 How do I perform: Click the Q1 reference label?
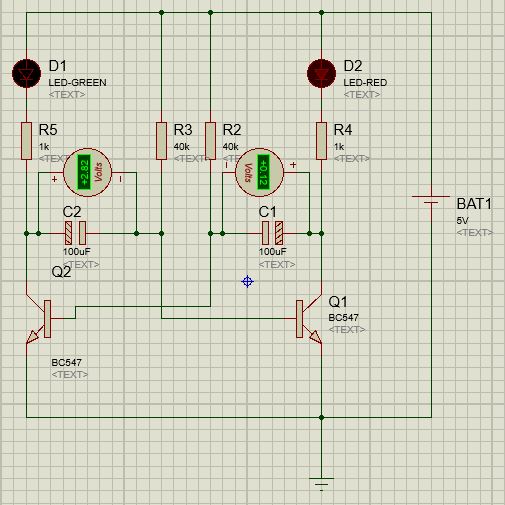338,302
